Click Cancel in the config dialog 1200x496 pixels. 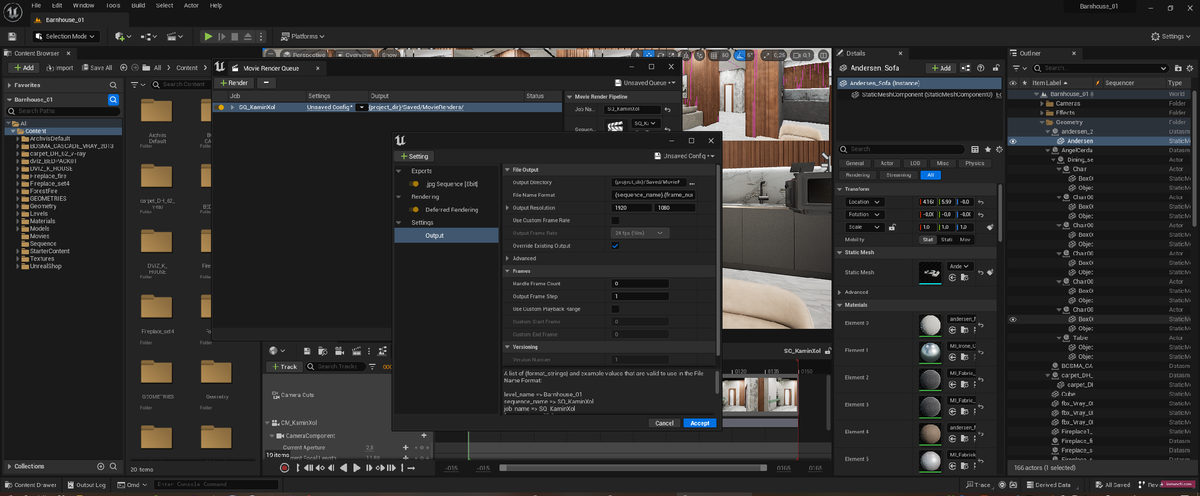click(664, 423)
